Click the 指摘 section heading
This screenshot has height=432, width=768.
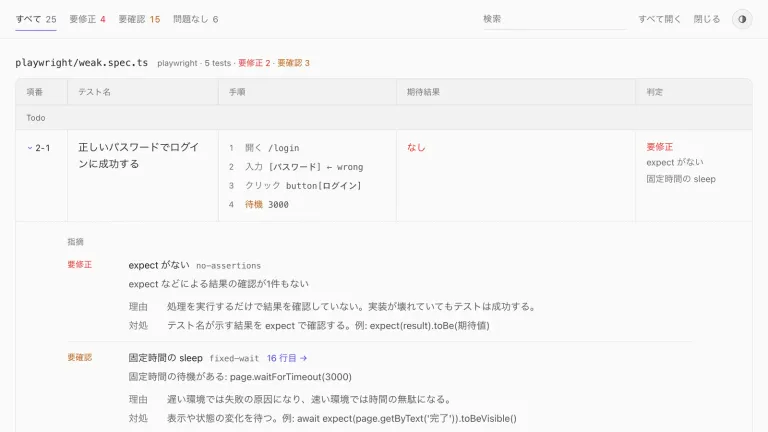point(75,241)
